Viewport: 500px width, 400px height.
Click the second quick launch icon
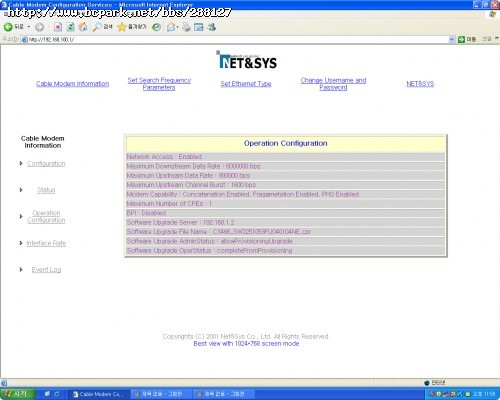[57, 394]
